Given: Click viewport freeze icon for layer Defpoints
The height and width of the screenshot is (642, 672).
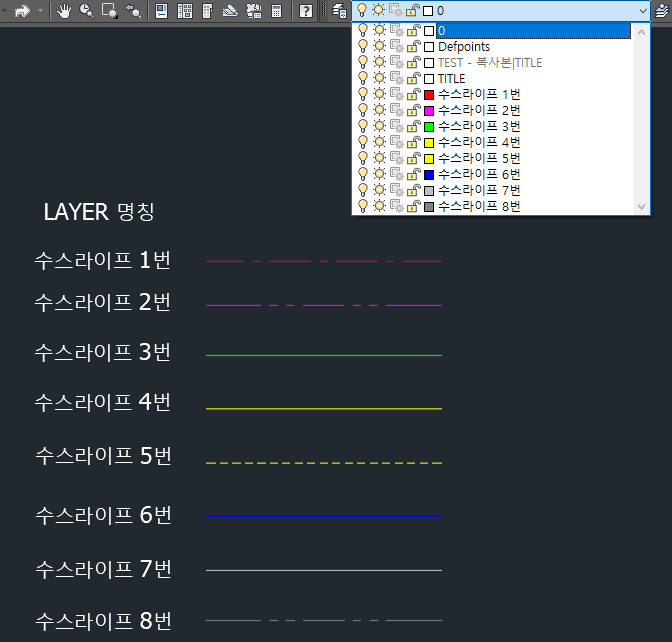Looking at the screenshot, I should coord(397,47).
